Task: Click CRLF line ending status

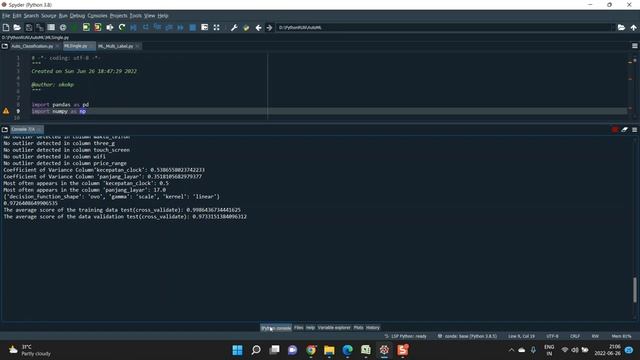Action: (575, 336)
